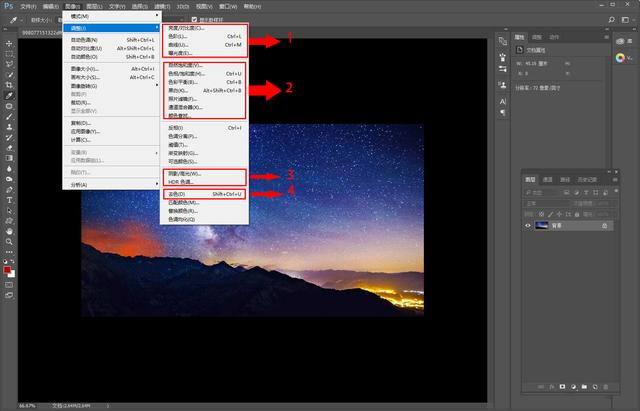The image size is (640, 411).
Task: Click the red foreground color swatch
Action: (7, 270)
